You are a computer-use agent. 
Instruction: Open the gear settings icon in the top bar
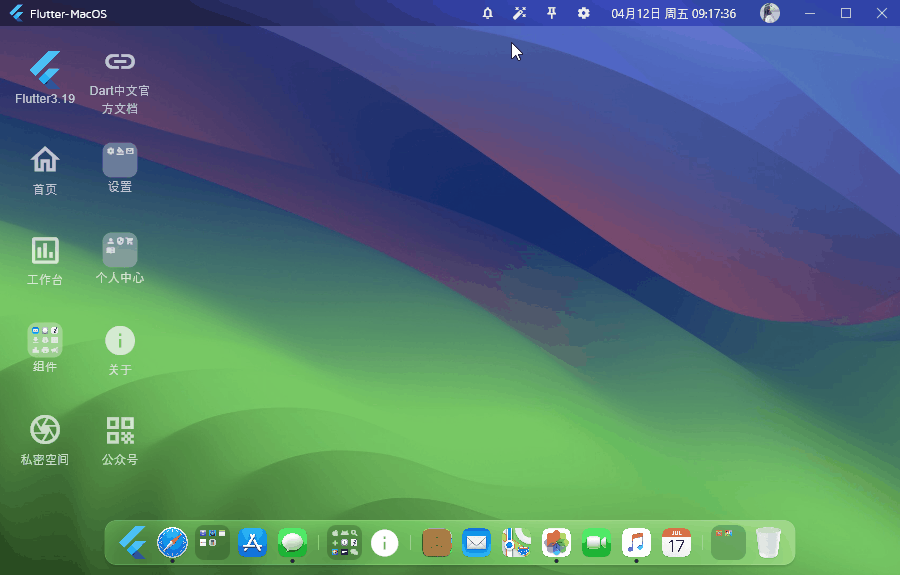(584, 13)
